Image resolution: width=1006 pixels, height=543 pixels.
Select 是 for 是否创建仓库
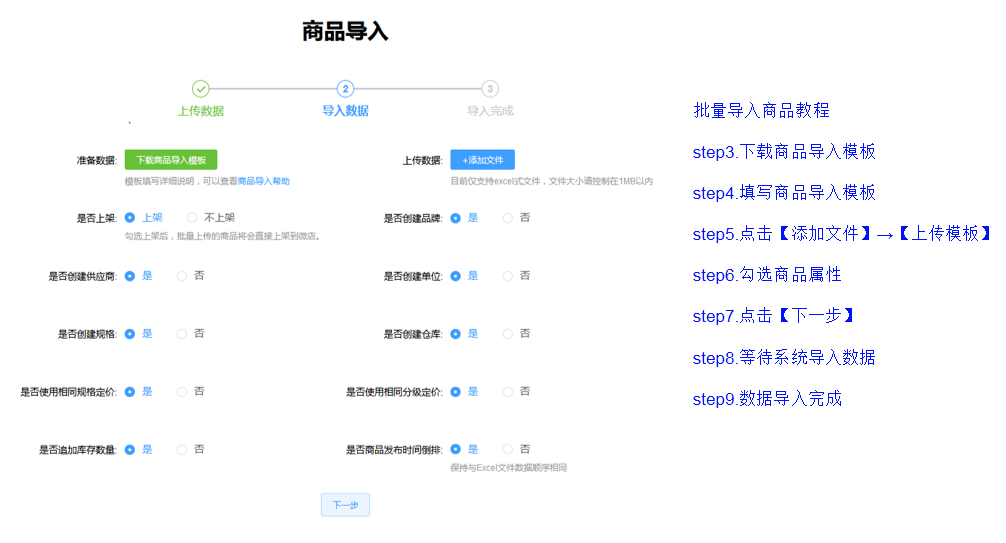click(x=456, y=334)
